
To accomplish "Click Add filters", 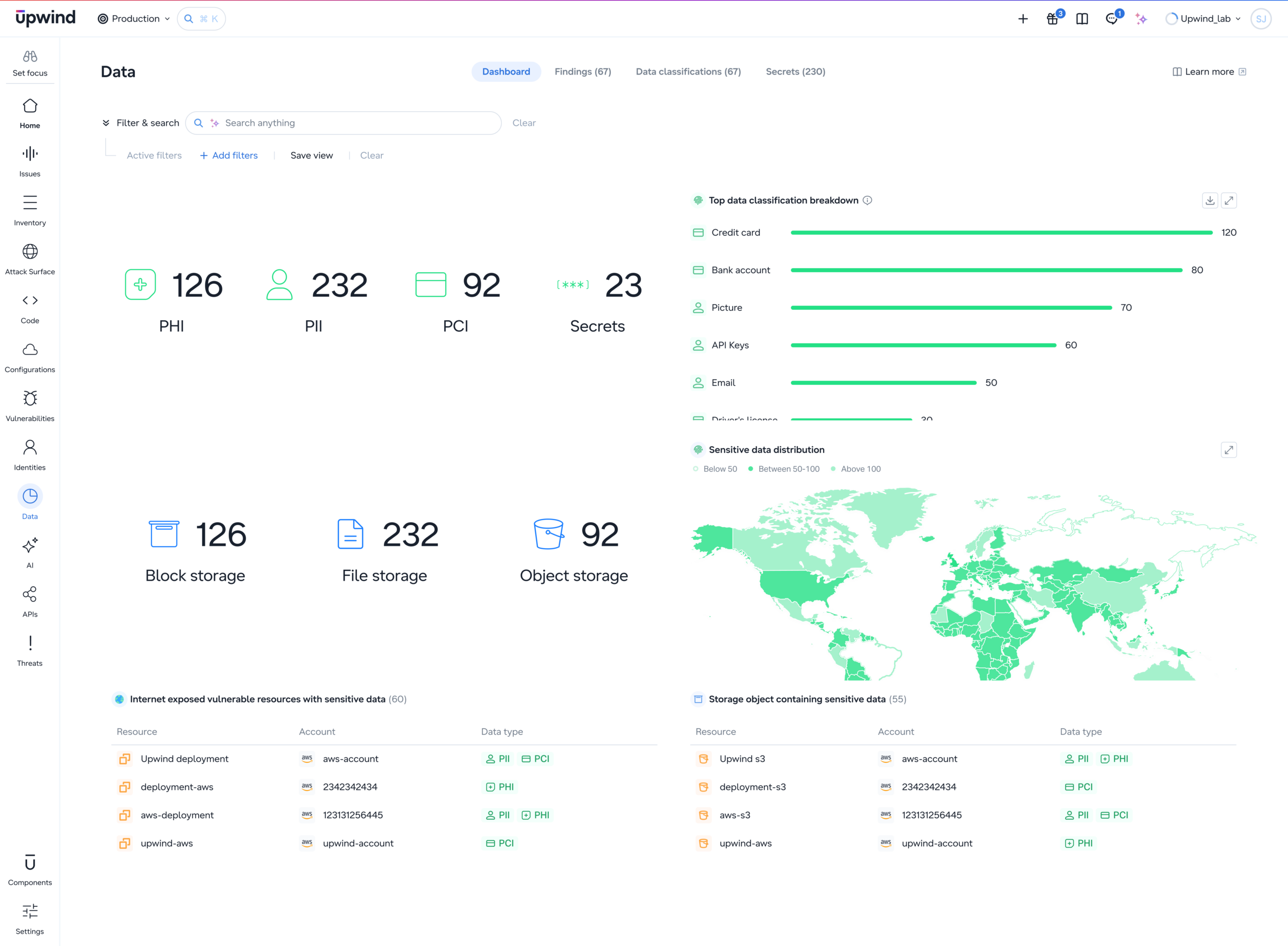I will point(229,156).
